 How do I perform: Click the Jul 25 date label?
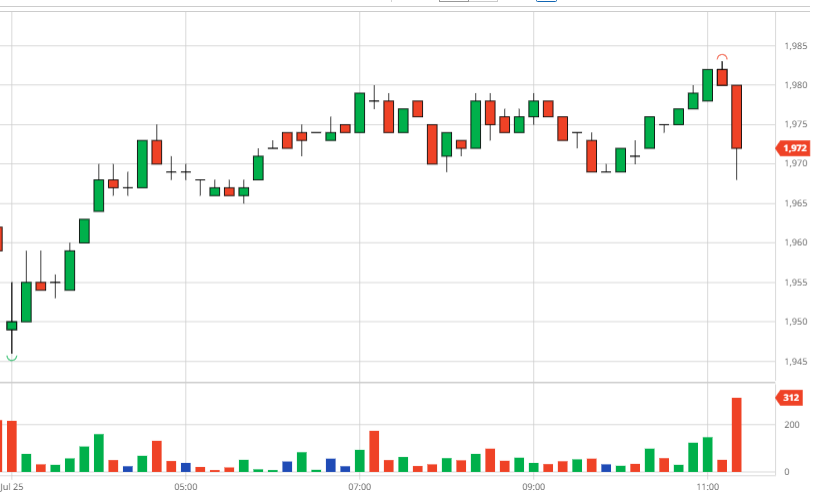(x=12, y=487)
